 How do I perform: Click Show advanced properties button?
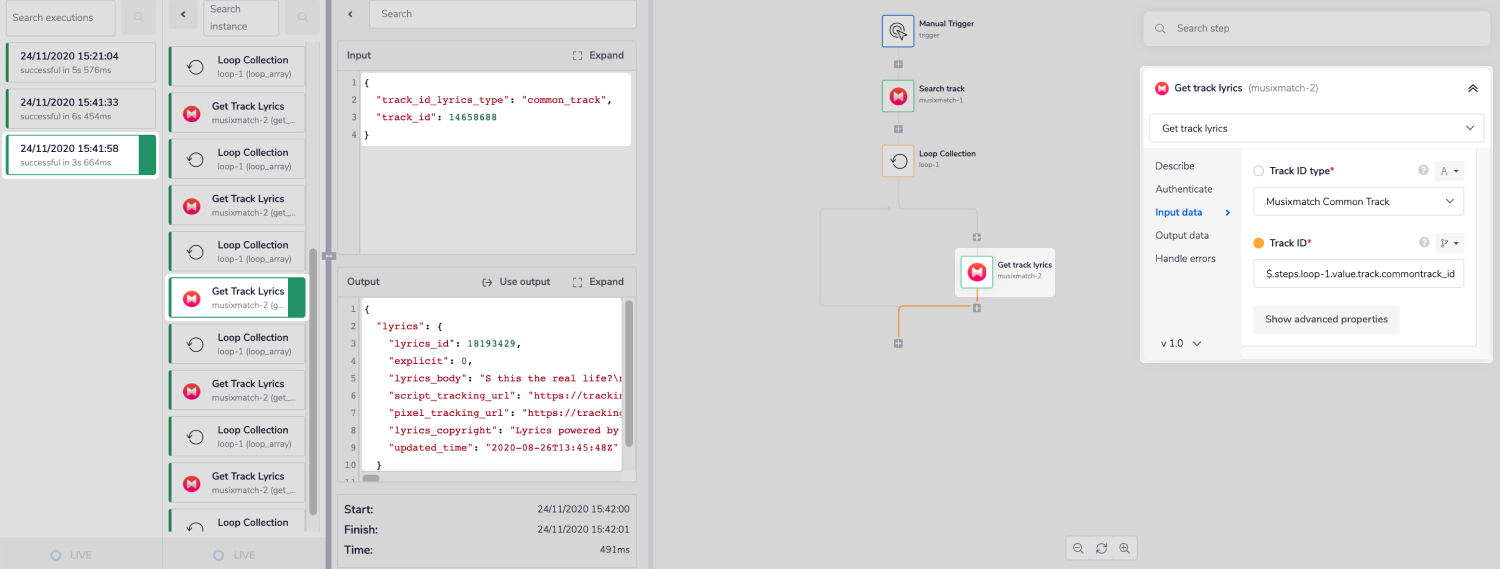(x=1326, y=319)
